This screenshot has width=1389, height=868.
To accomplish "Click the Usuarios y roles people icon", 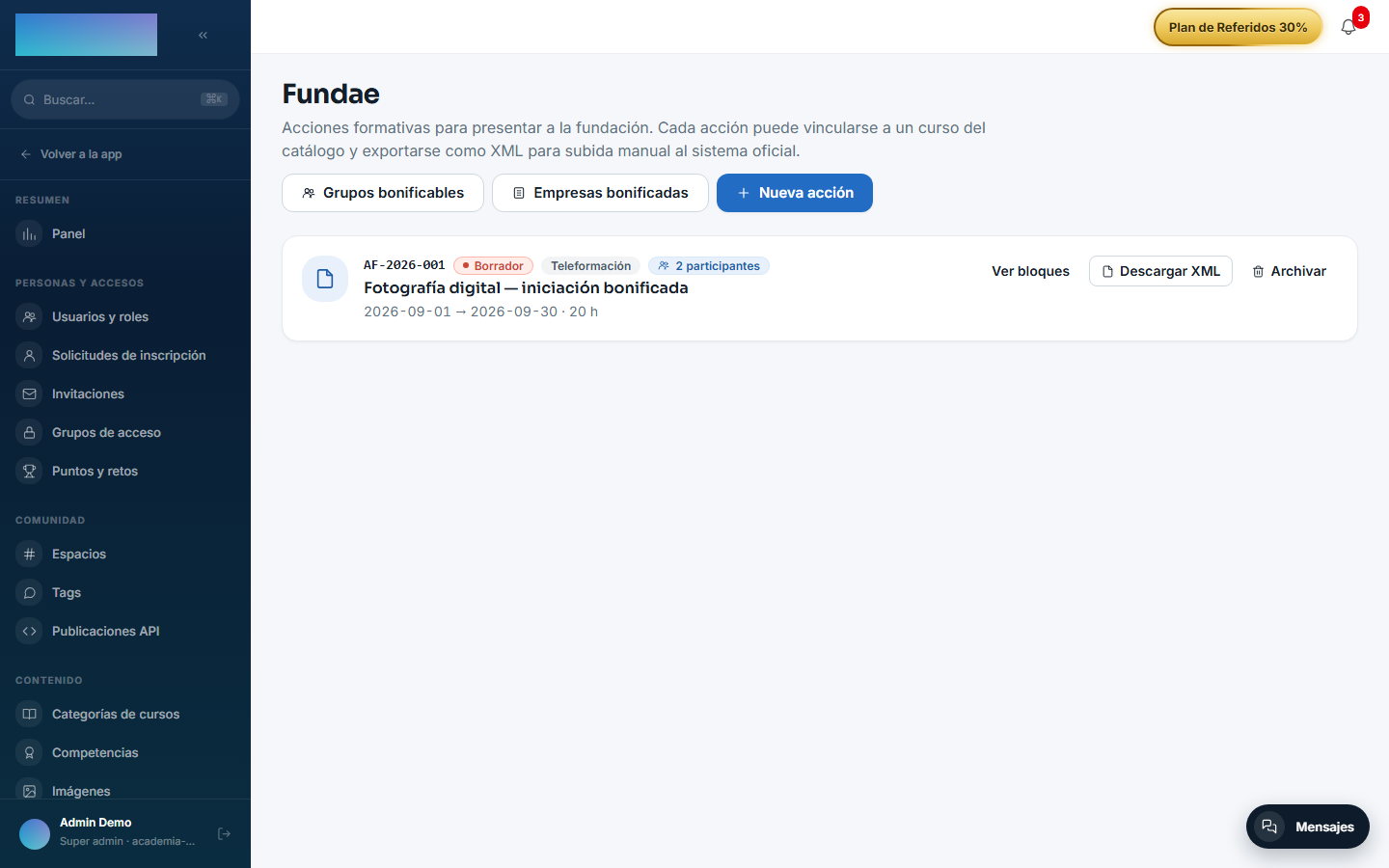I will tap(30, 317).
